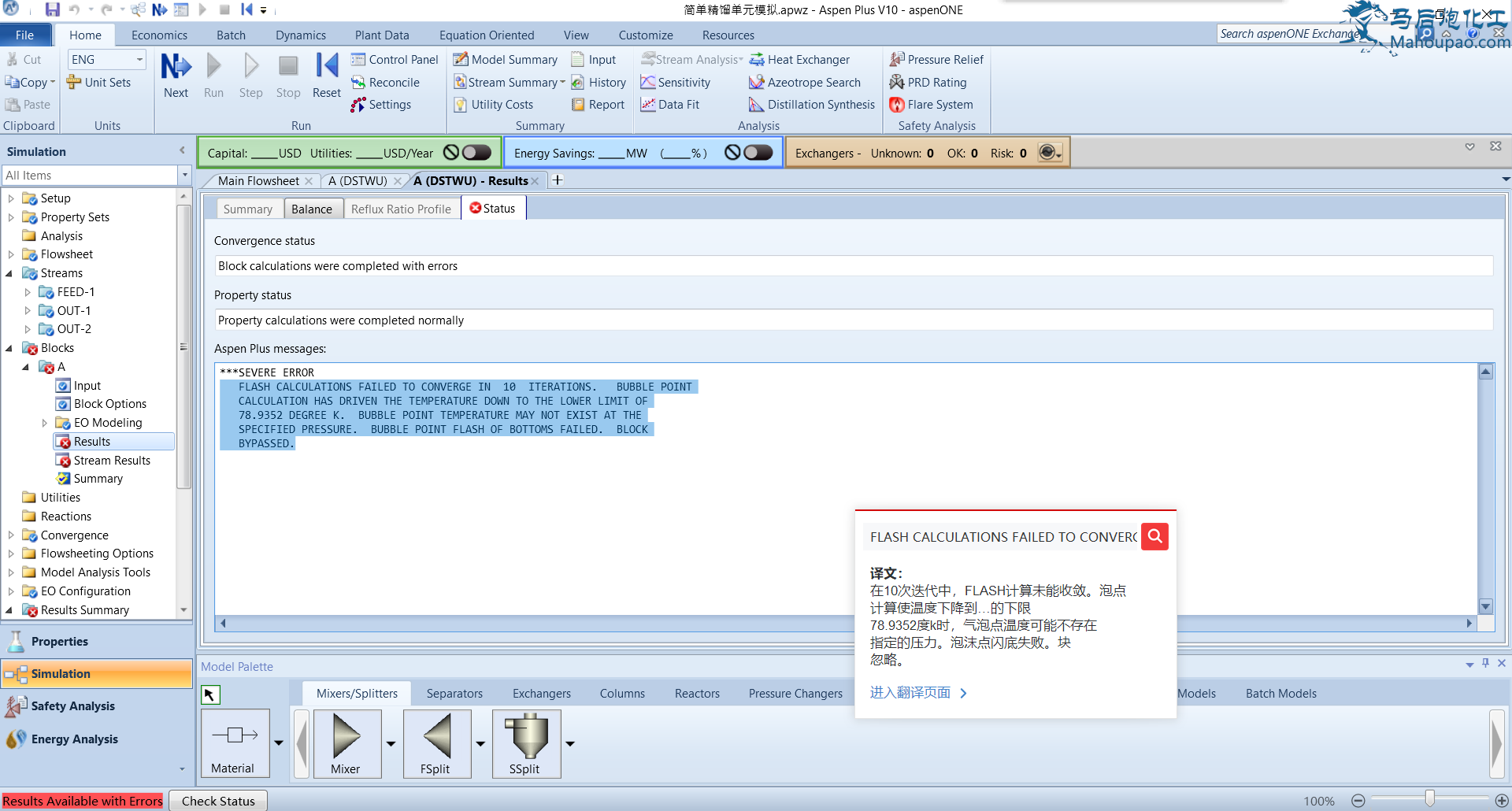1512x811 pixels.
Task: Switch to Energy Analysis environment
Action: [x=96, y=739]
